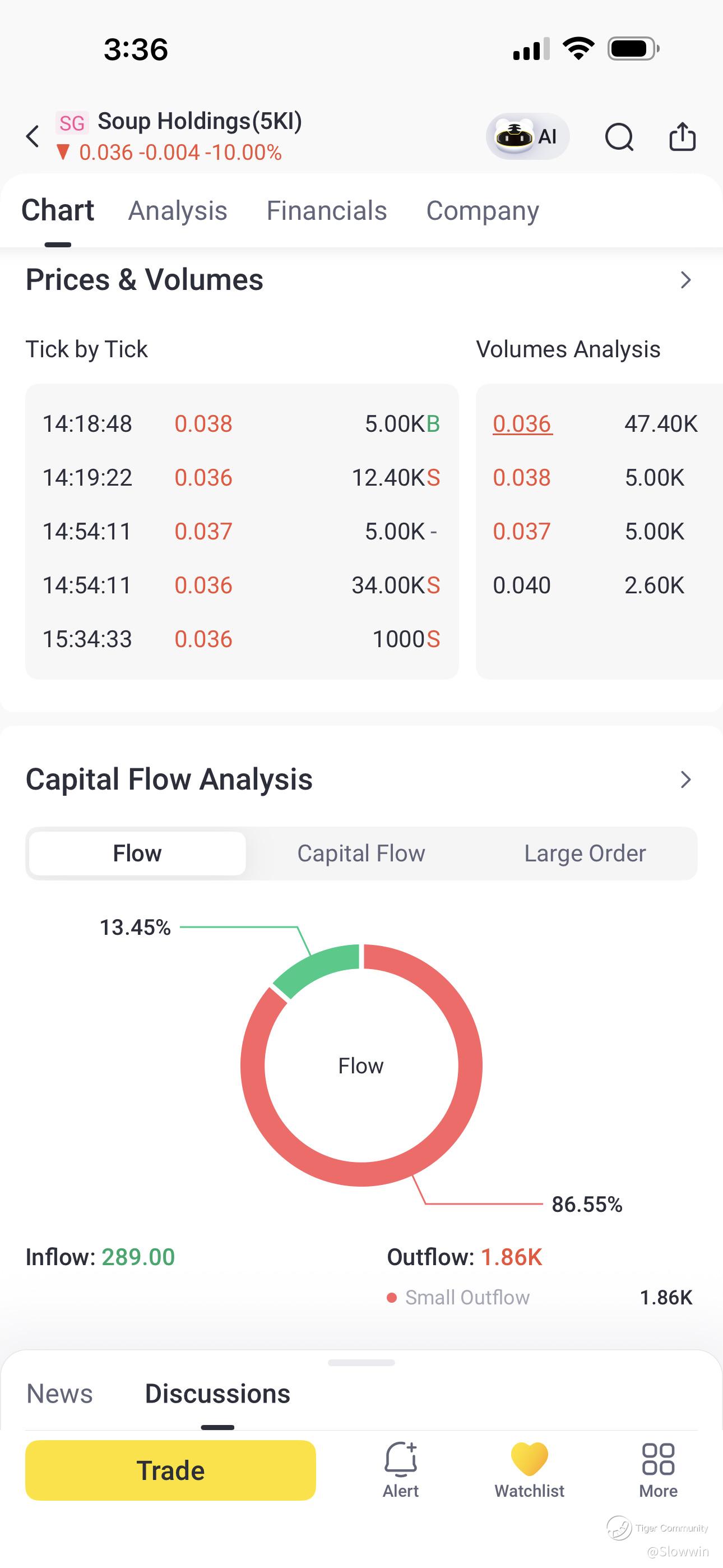Open the Financials tab

pyautogui.click(x=327, y=211)
